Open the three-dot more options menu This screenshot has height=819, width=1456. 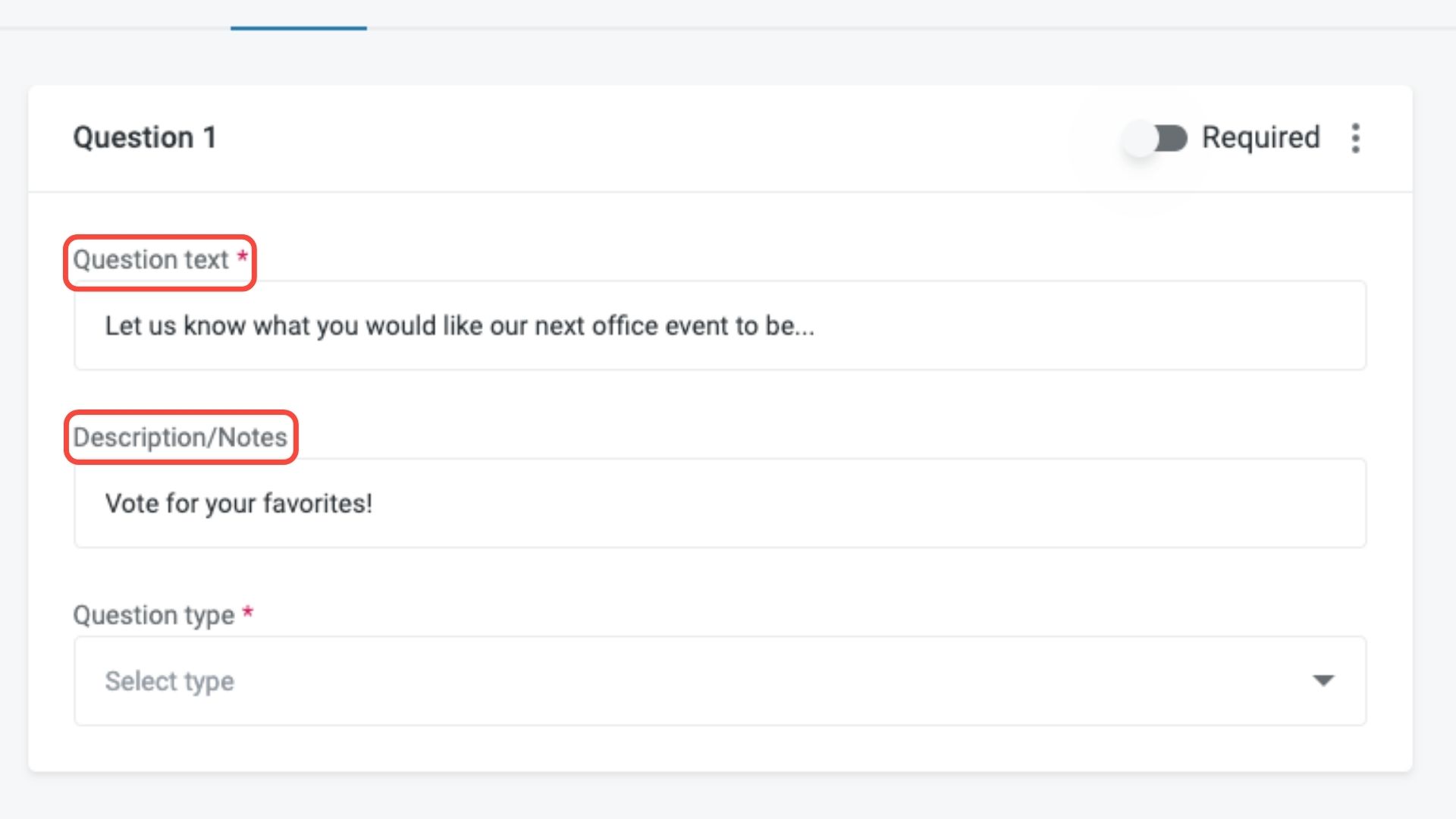(x=1355, y=139)
